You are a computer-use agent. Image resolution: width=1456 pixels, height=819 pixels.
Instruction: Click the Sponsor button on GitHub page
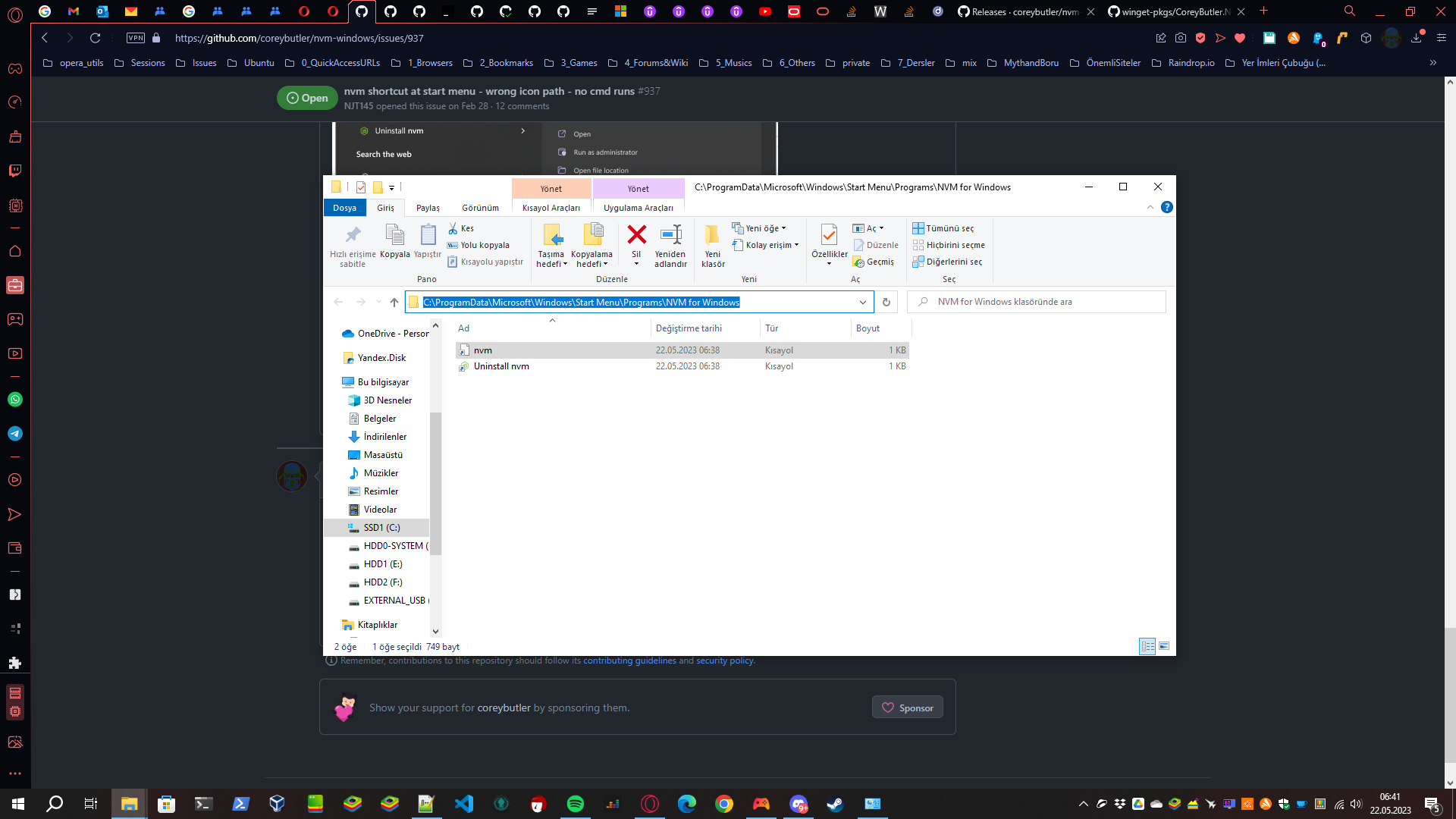[907, 707]
